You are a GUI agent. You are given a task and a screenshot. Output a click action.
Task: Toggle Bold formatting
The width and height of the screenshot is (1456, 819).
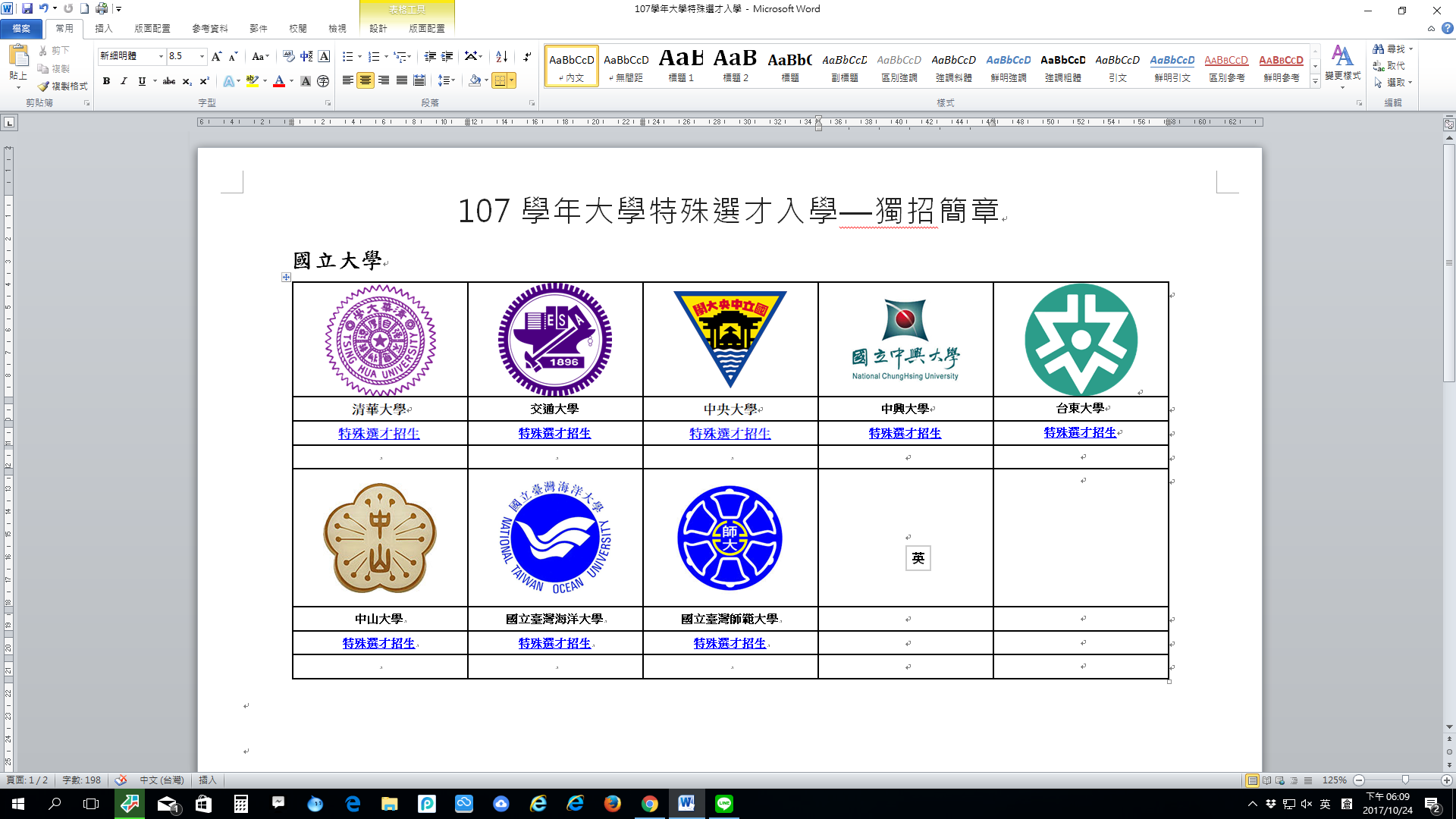coord(106,81)
